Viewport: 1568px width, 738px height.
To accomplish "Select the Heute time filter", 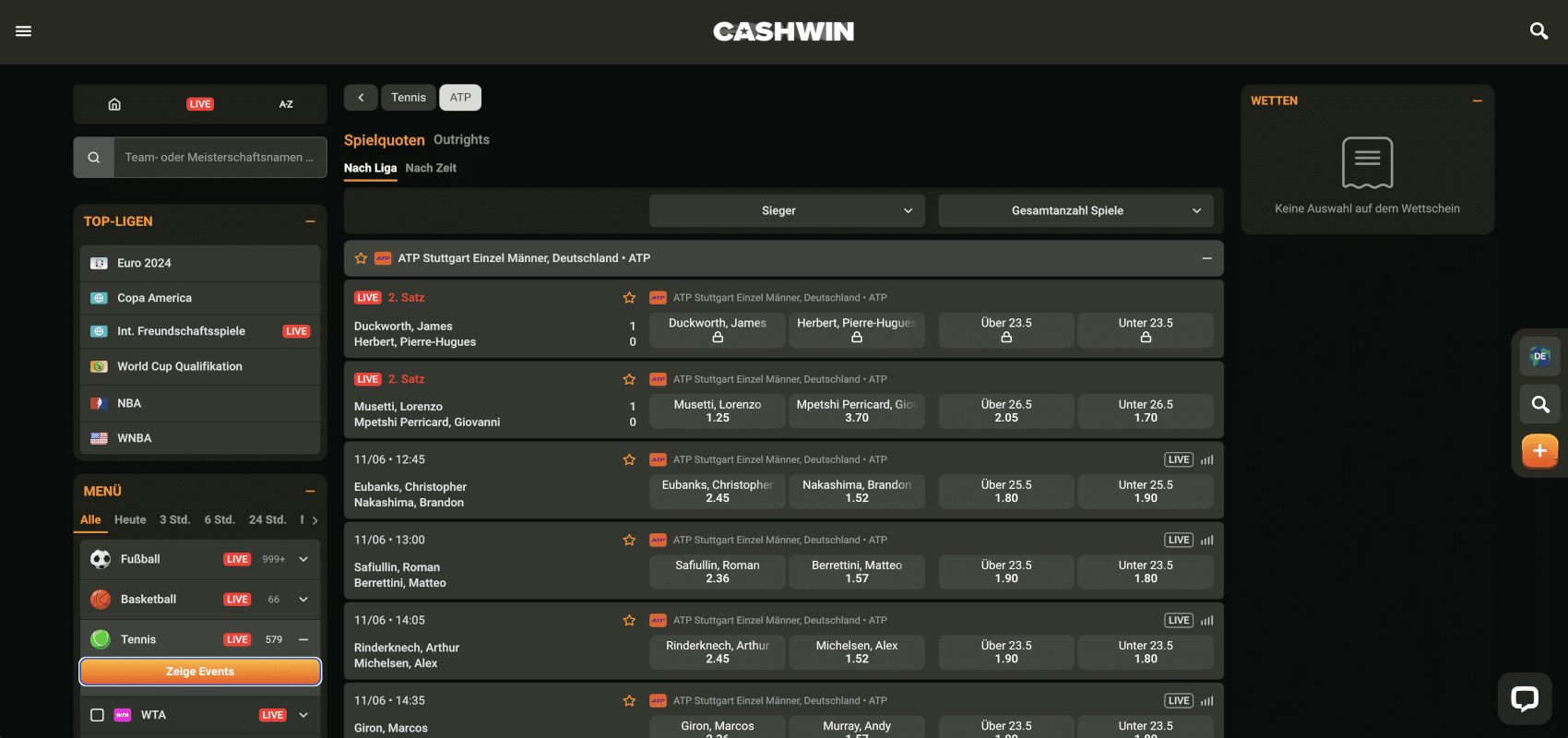I will [130, 520].
